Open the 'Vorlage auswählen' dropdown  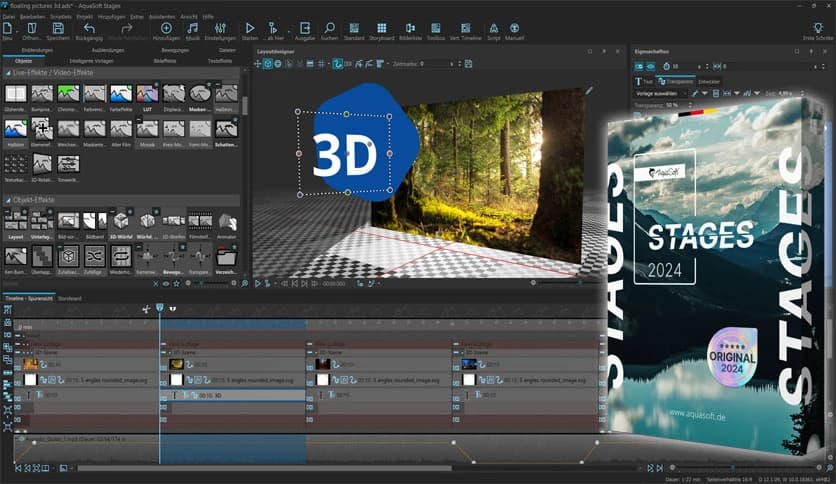point(660,93)
